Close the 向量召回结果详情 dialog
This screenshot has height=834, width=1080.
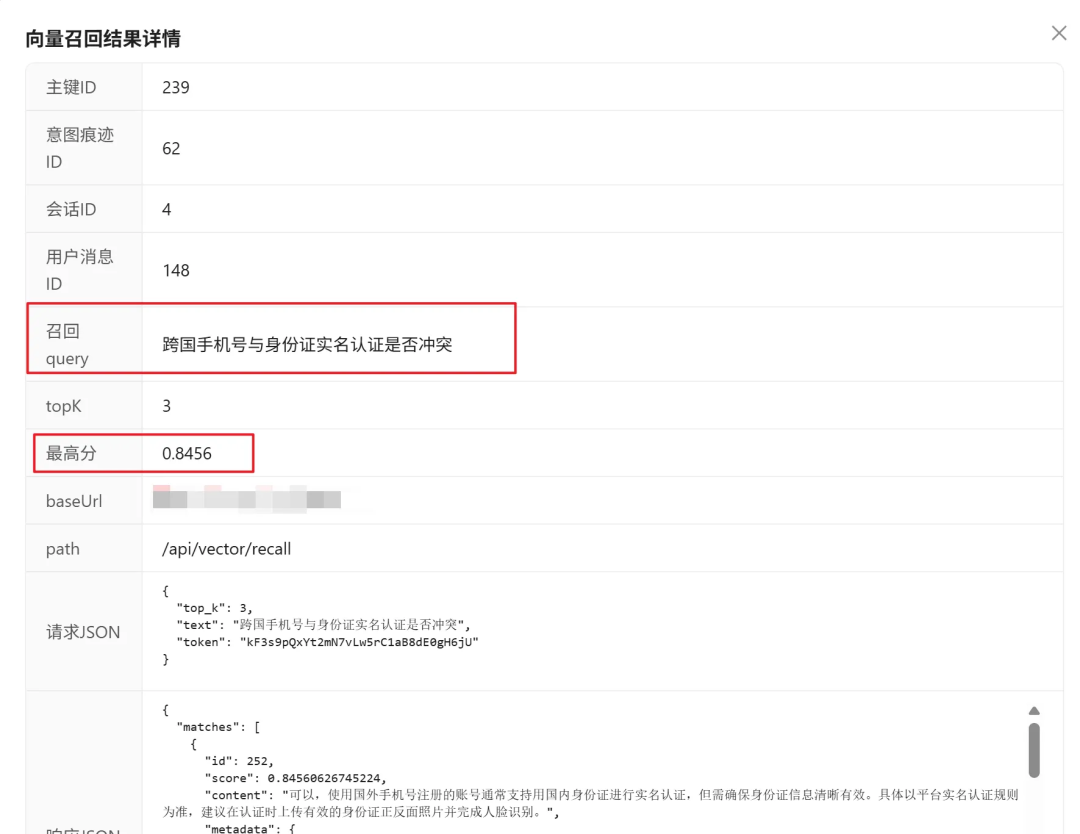(1059, 33)
